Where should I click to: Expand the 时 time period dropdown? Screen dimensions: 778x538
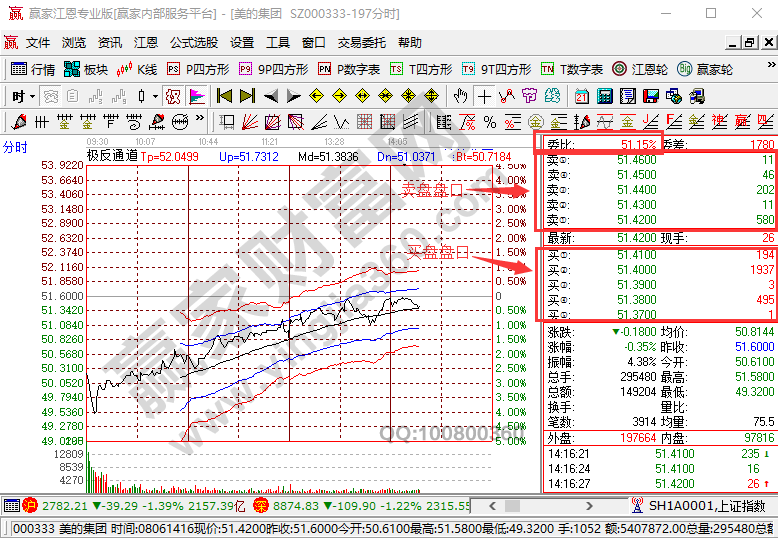click(24, 96)
